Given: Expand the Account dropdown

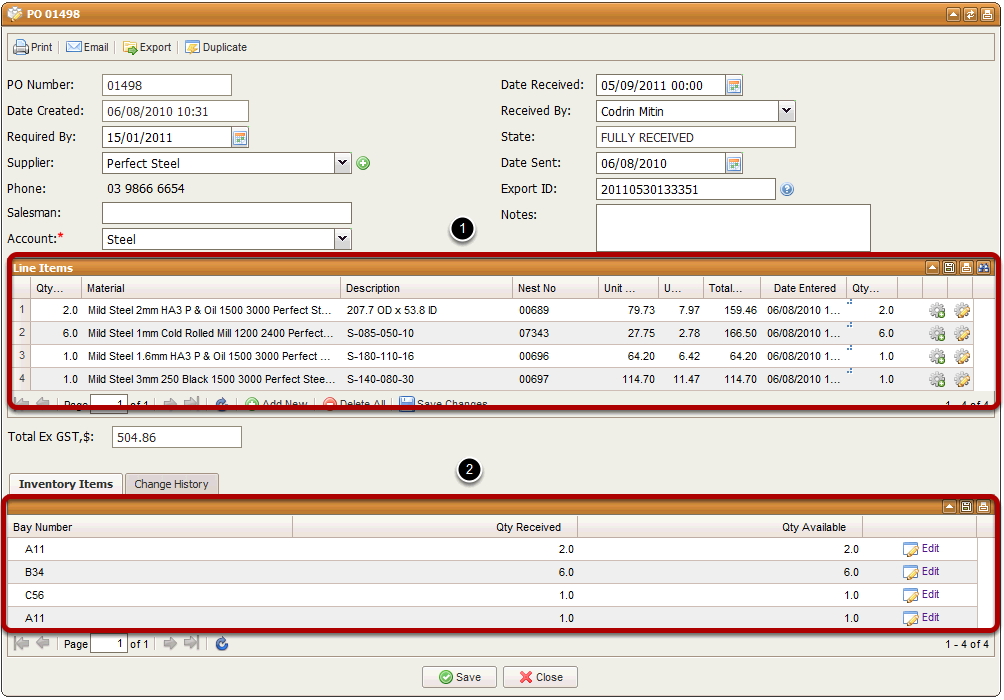Looking at the screenshot, I should pos(342,238).
